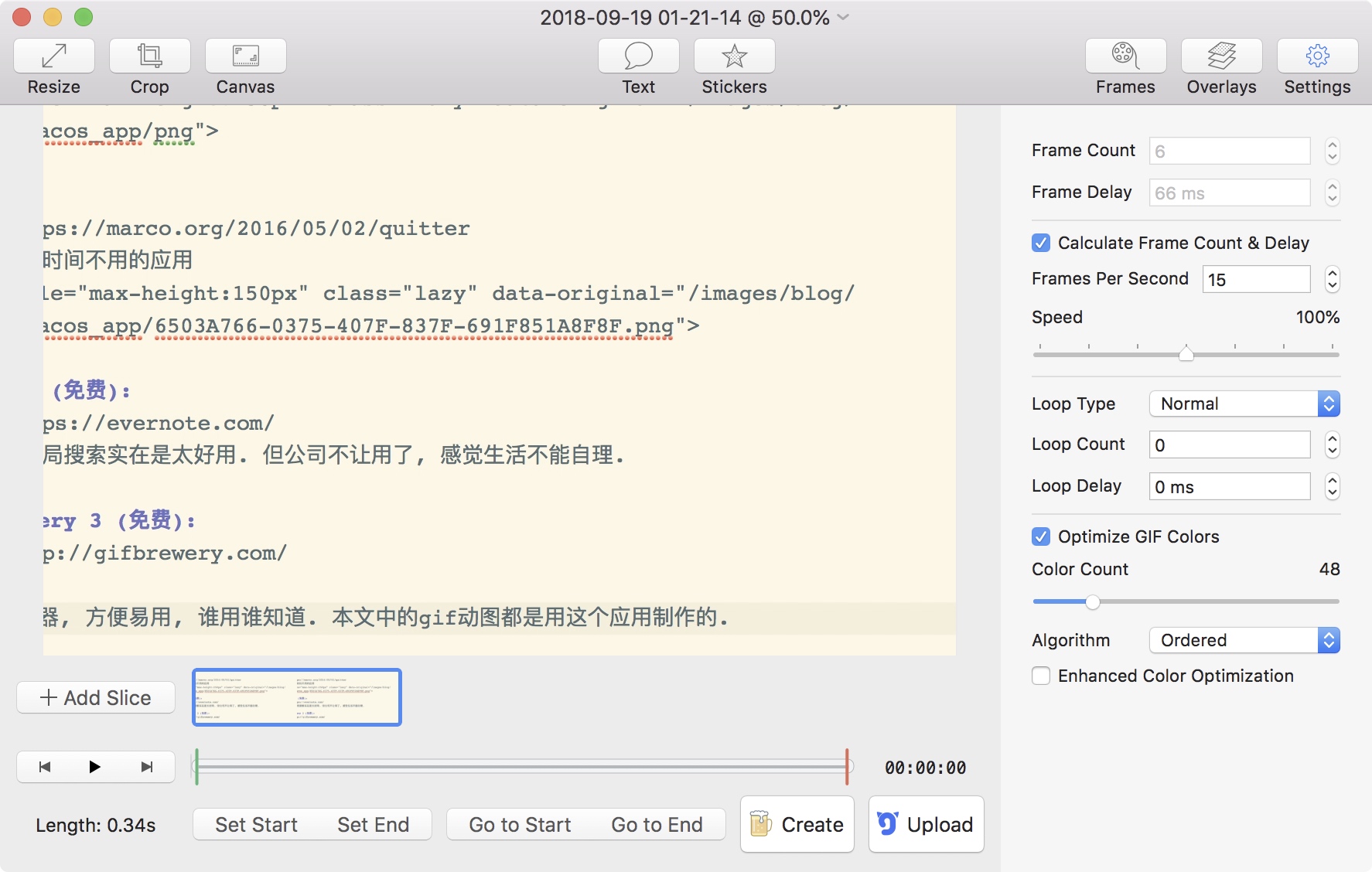The height and width of the screenshot is (872, 1372).
Task: Click the Add Slice button
Action: tap(96, 698)
